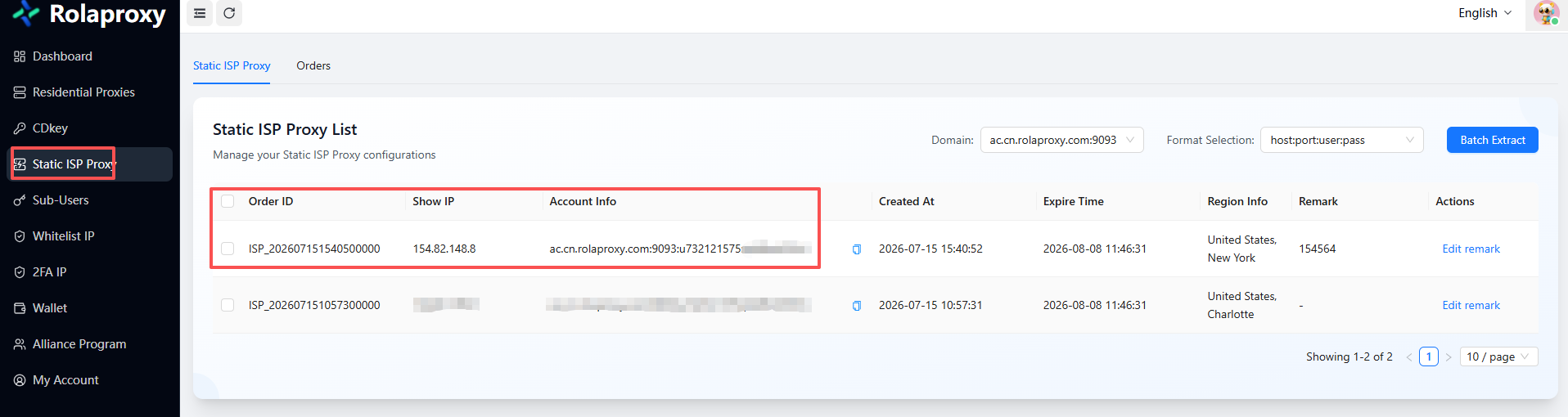Open the 10 / page size dropdown
Screen dimensions: 1568x417
(x=1499, y=356)
